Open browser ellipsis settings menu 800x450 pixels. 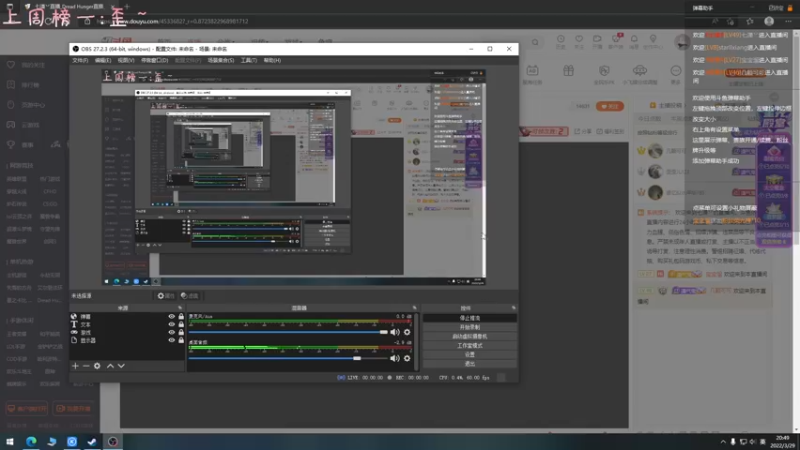[789, 21]
